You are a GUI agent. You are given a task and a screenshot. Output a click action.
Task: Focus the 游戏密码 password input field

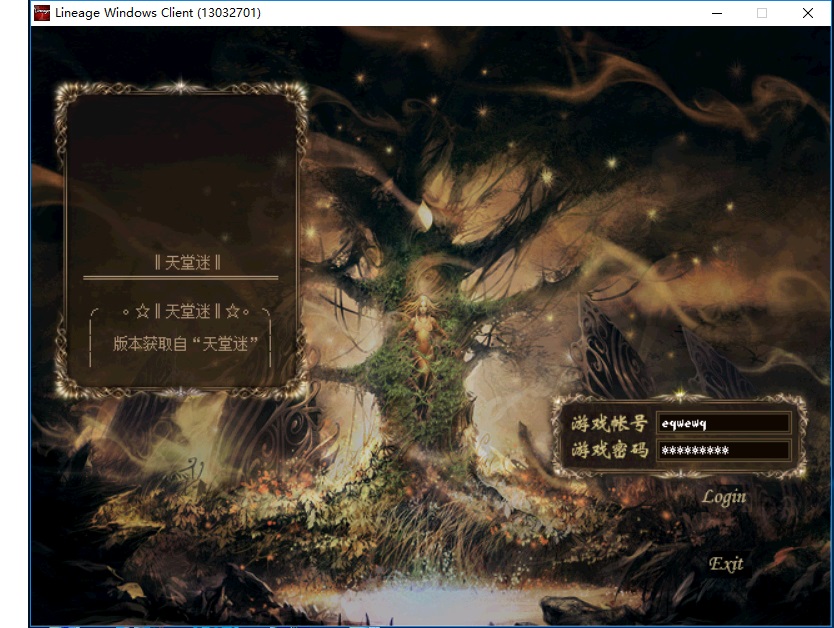point(723,450)
